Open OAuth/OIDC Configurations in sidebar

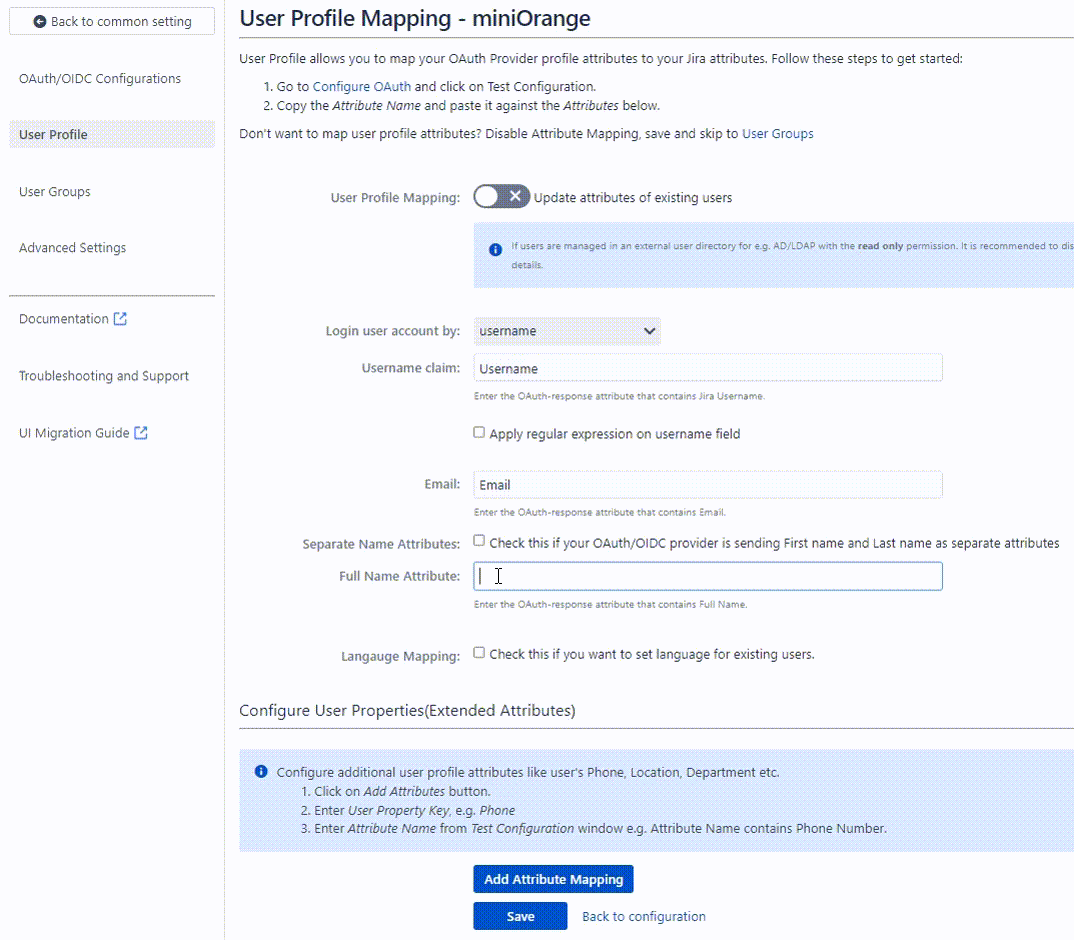100,79
